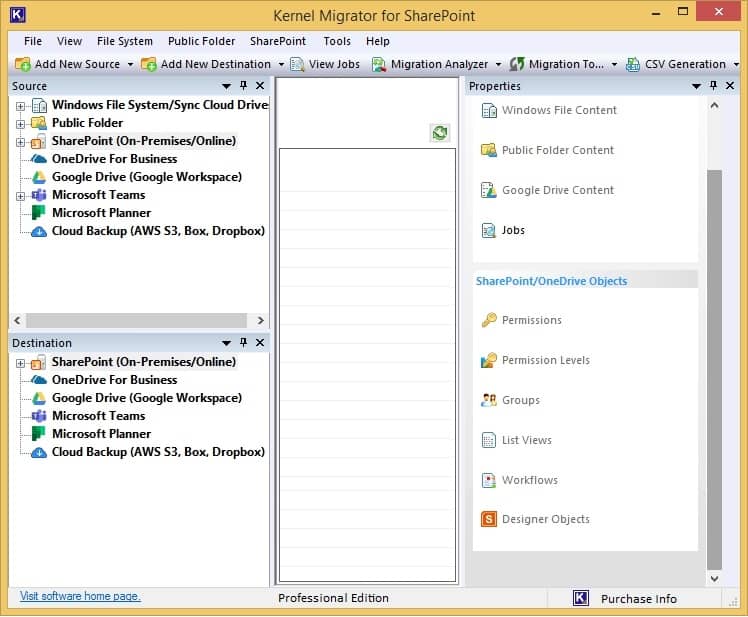Image resolution: width=748 pixels, height=617 pixels.
Task: Open the Help menu
Action: pyautogui.click(x=378, y=41)
